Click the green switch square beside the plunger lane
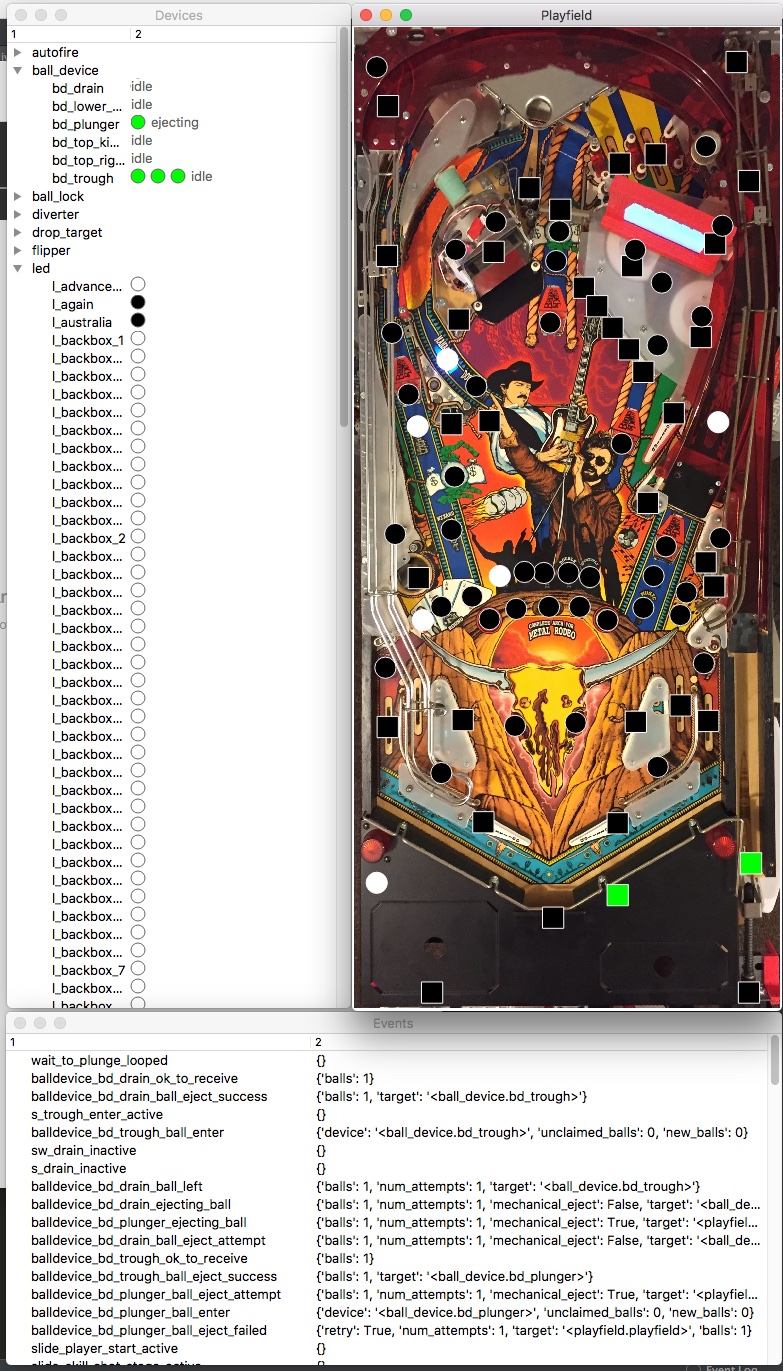This screenshot has height=1371, width=783. pos(751,863)
